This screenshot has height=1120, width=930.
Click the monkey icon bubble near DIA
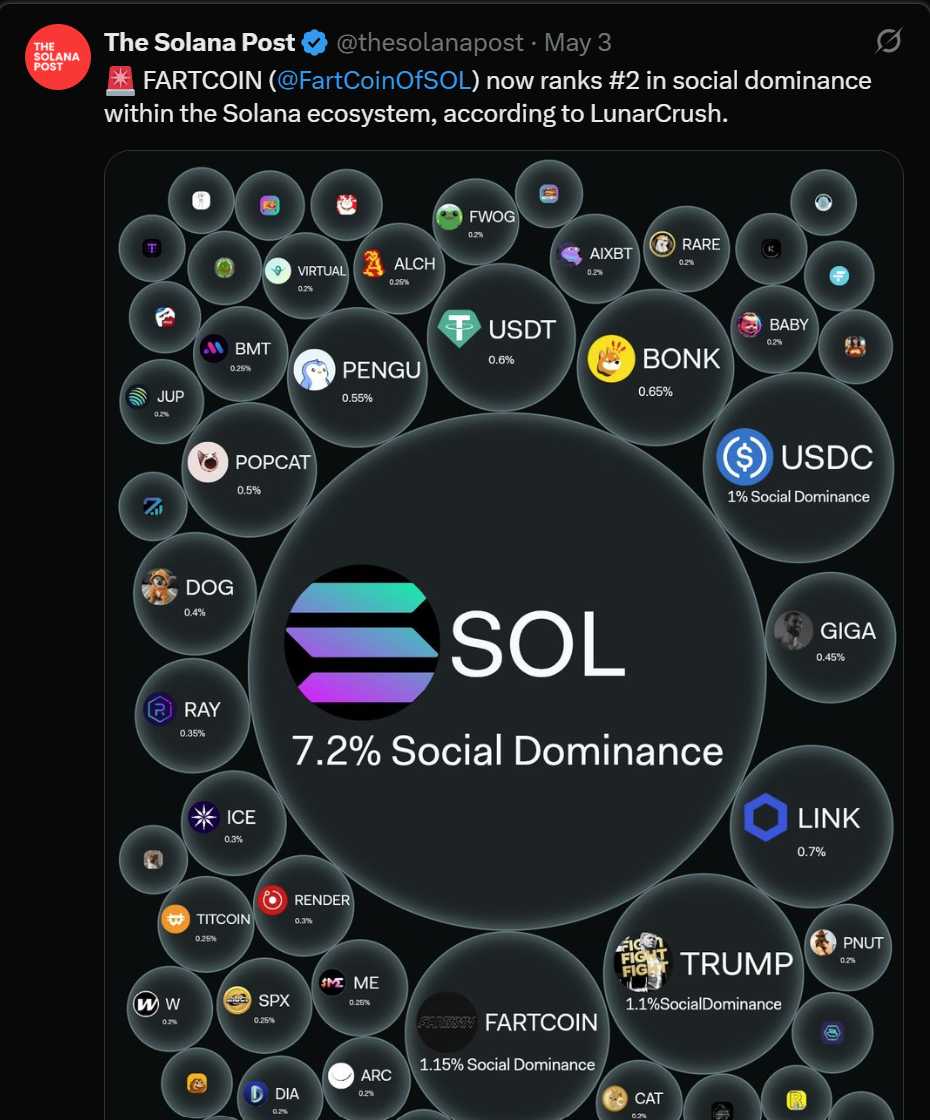pyautogui.click(x=197, y=1084)
